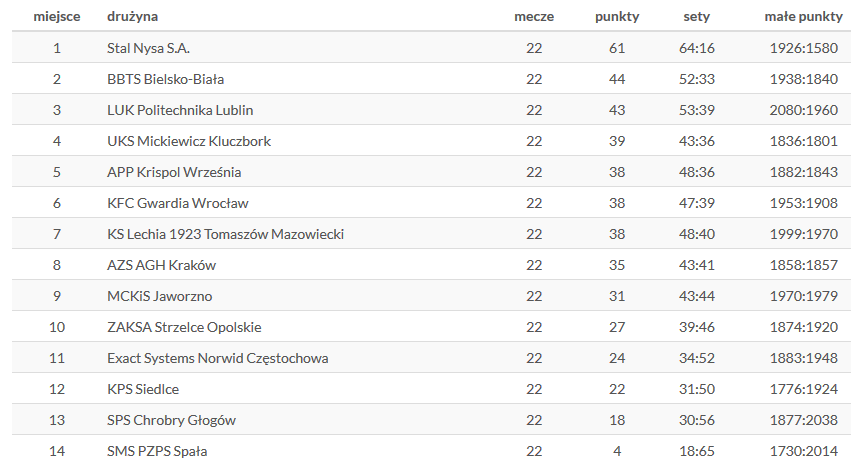The width and height of the screenshot is (851, 463).
Task: Click UKS Mickiewicz Kluczbork row name
Action: pyautogui.click(x=189, y=141)
